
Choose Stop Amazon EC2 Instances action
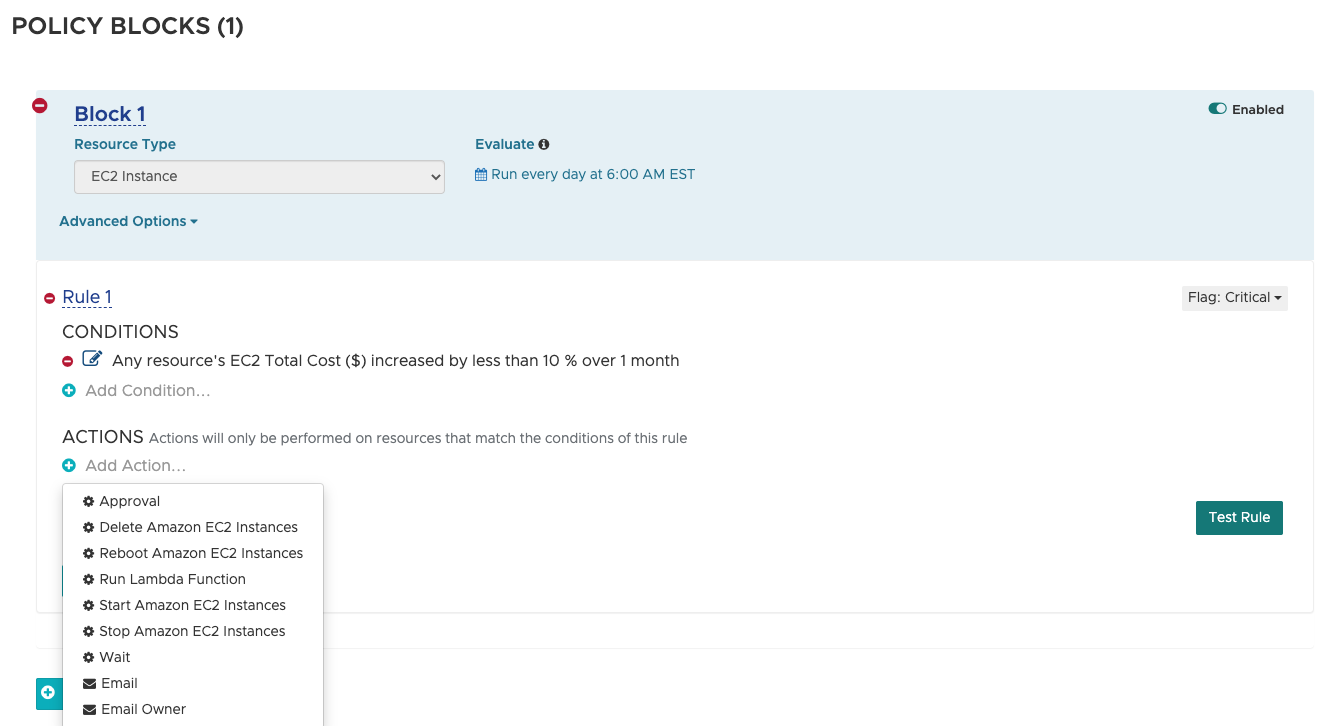(192, 632)
